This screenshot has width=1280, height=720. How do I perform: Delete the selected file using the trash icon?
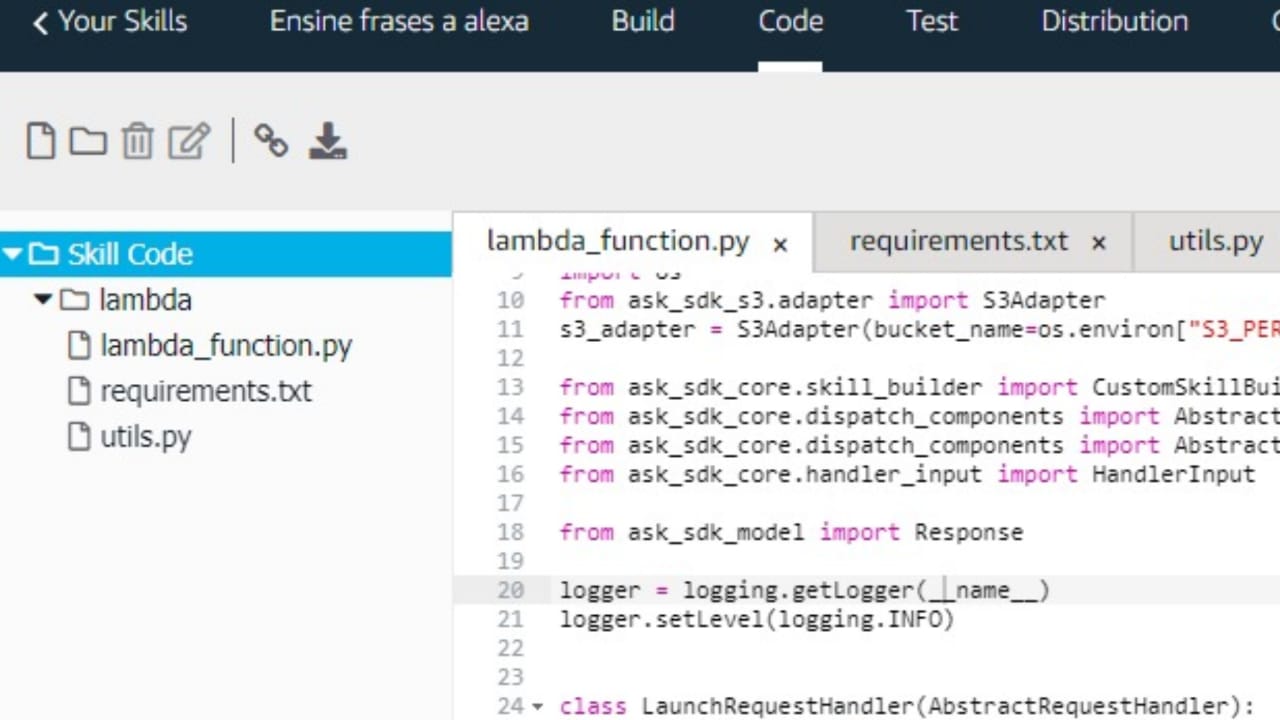137,140
